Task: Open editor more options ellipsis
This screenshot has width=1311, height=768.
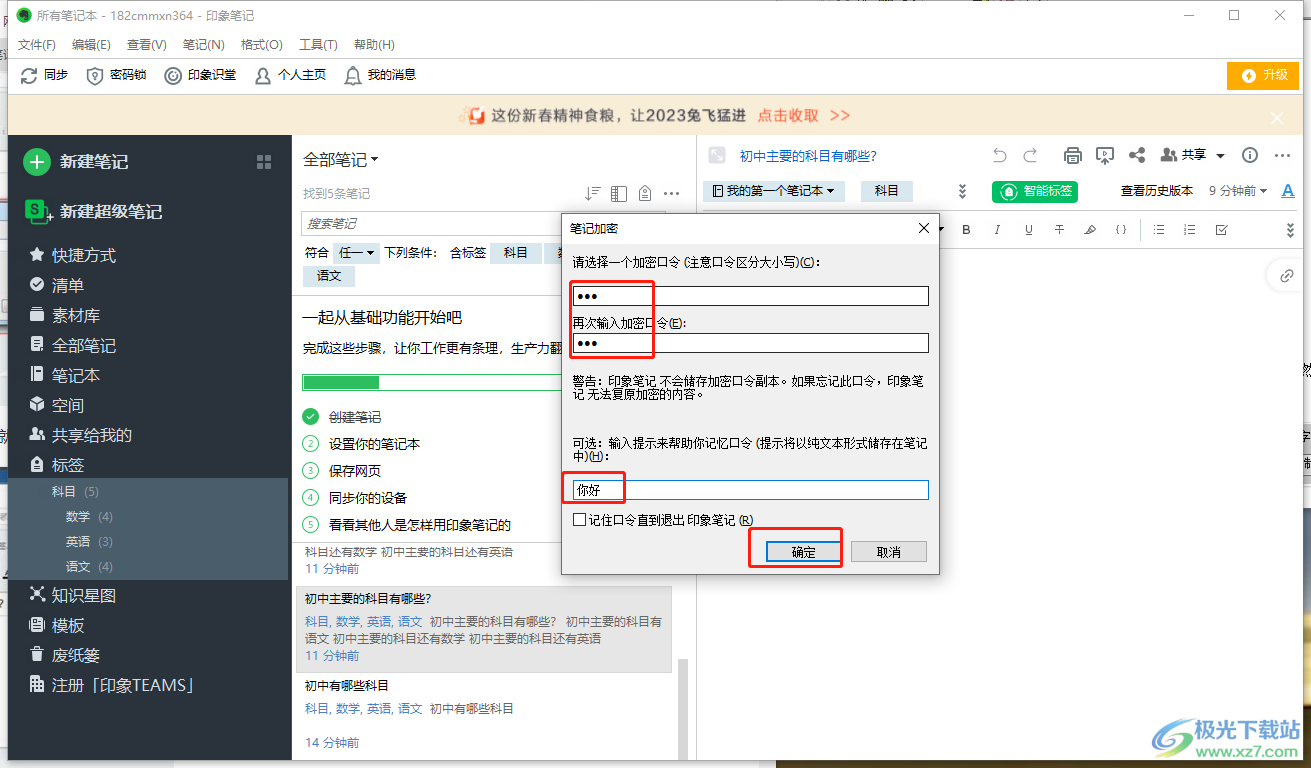Action: (x=1281, y=155)
